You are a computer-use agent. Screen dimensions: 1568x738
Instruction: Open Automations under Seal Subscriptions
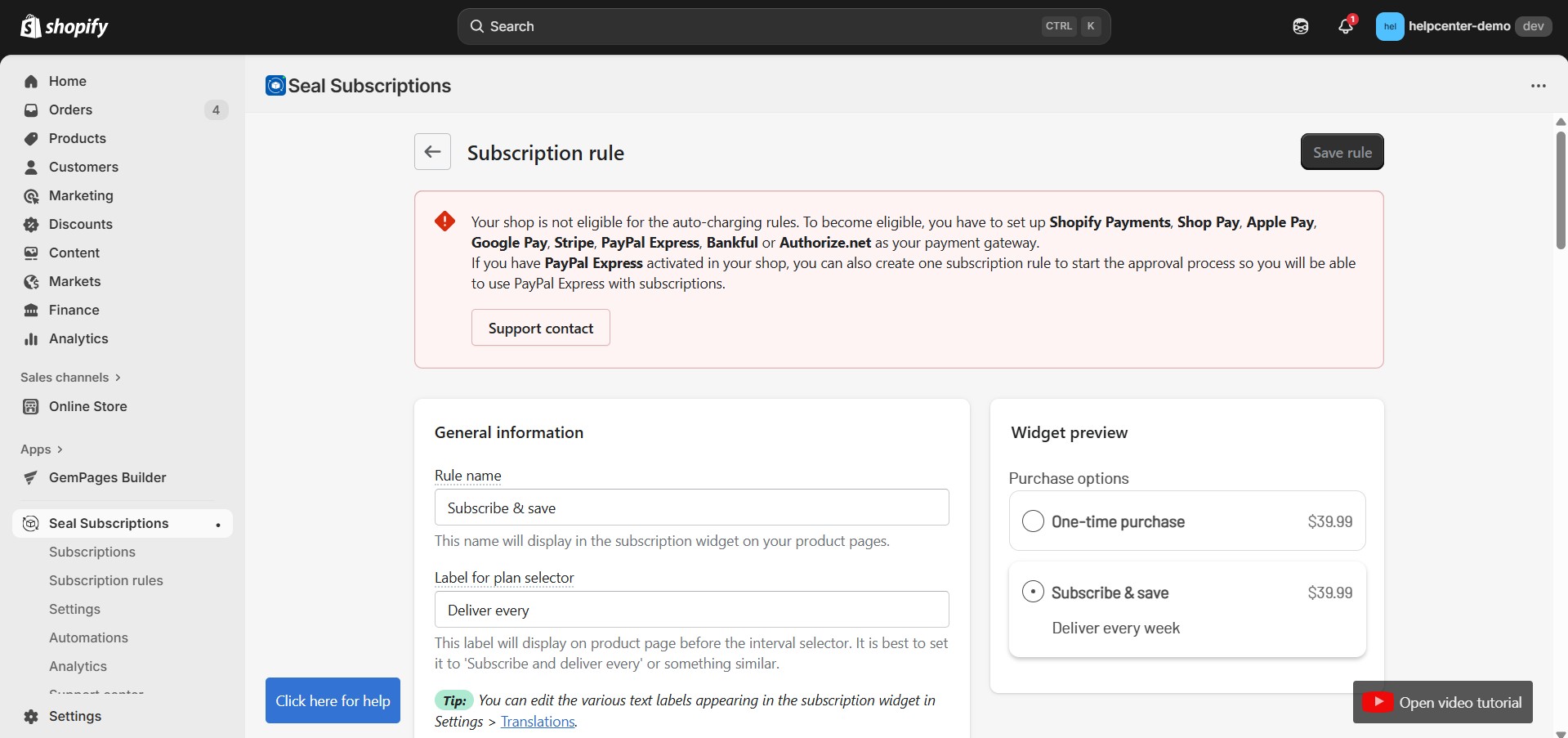coord(88,637)
